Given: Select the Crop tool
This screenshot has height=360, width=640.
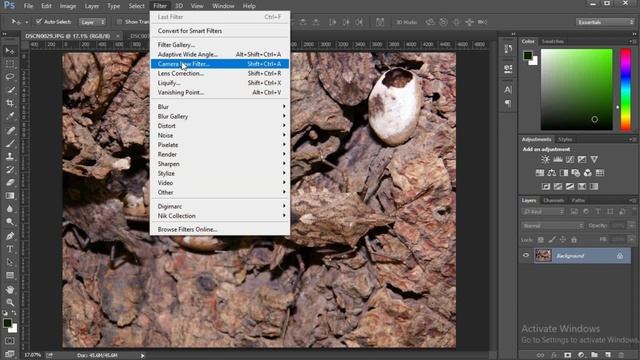Looking at the screenshot, I should click(x=10, y=103).
